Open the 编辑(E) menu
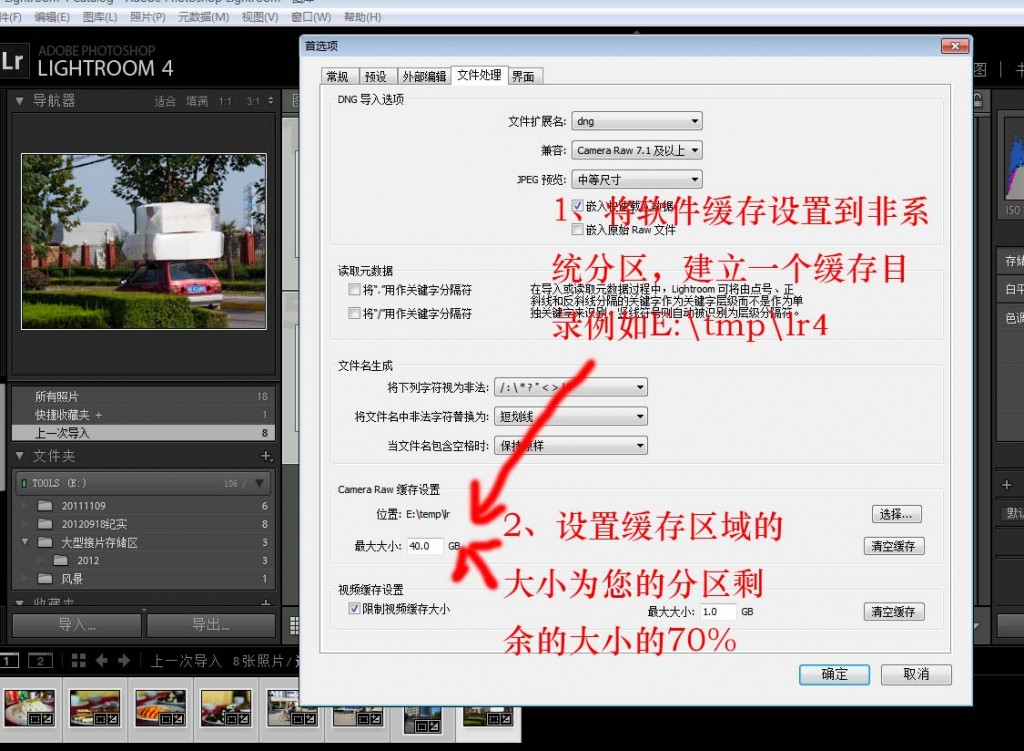This screenshot has height=751, width=1024. (52, 17)
